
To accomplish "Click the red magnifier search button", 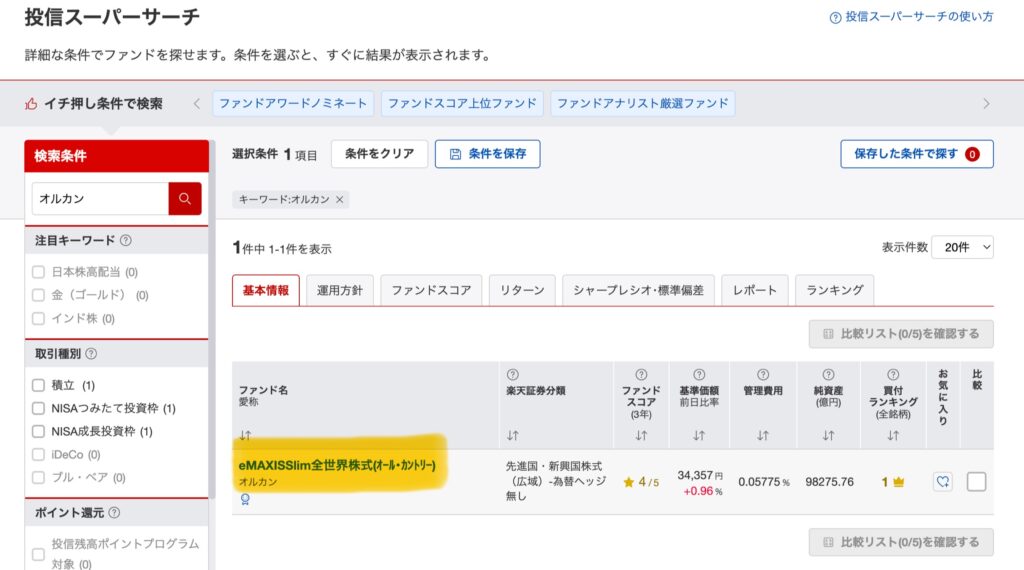I will 185,199.
